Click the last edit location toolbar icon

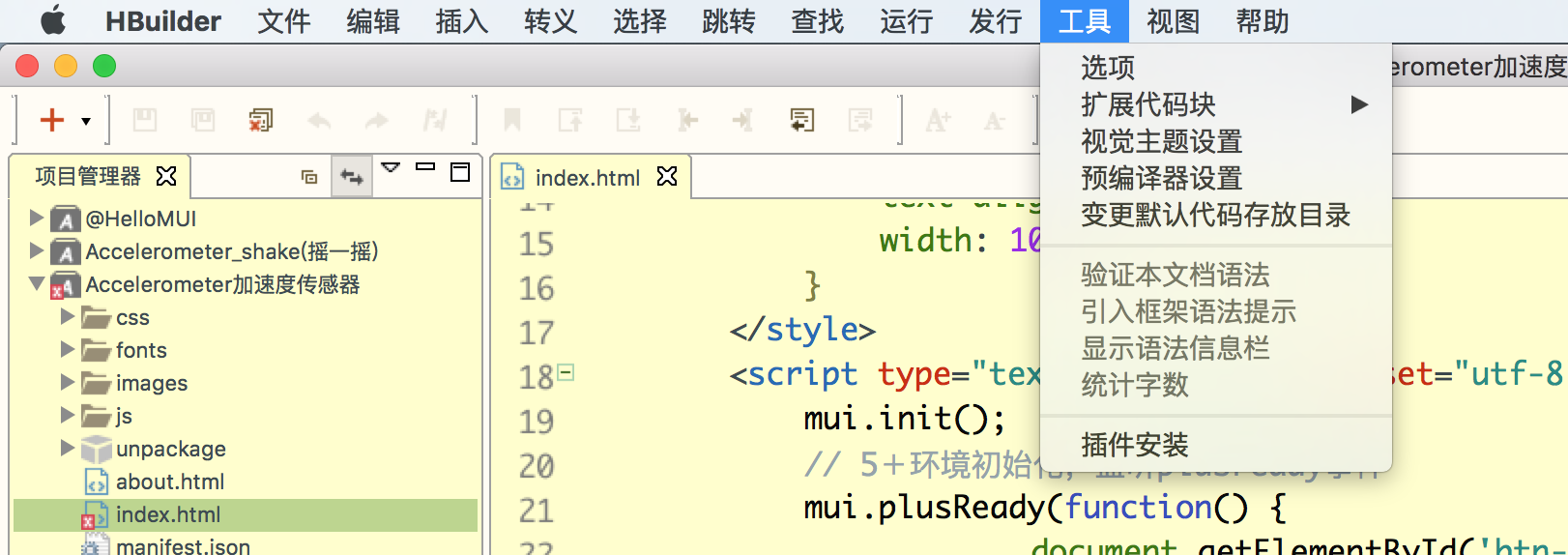(x=801, y=120)
